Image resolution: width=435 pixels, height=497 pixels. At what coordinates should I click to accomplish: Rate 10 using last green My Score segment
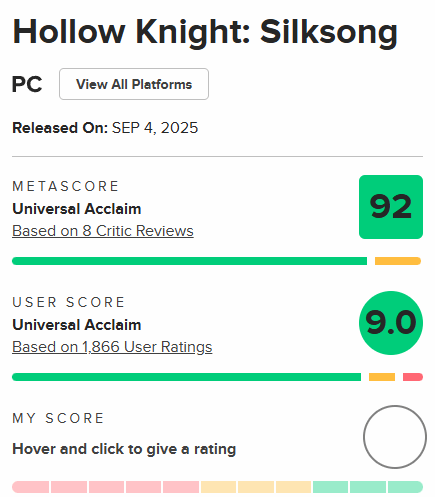(405, 487)
